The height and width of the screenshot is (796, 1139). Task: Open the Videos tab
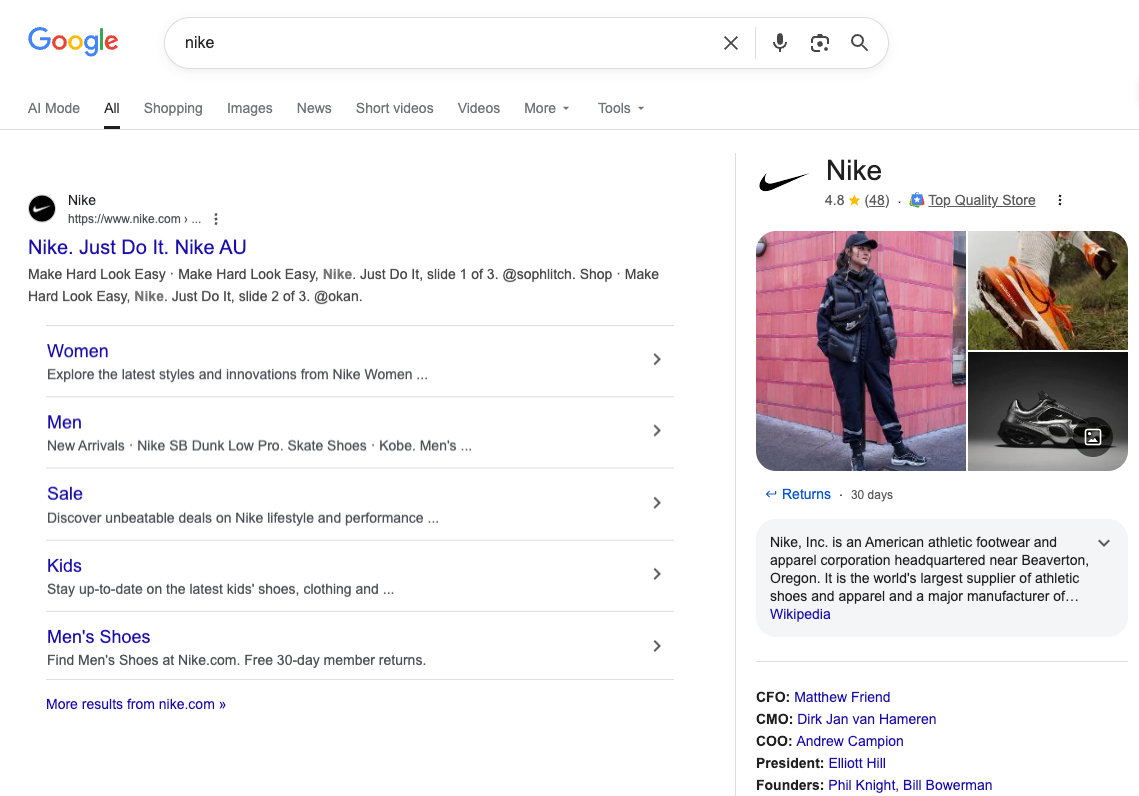(x=479, y=108)
